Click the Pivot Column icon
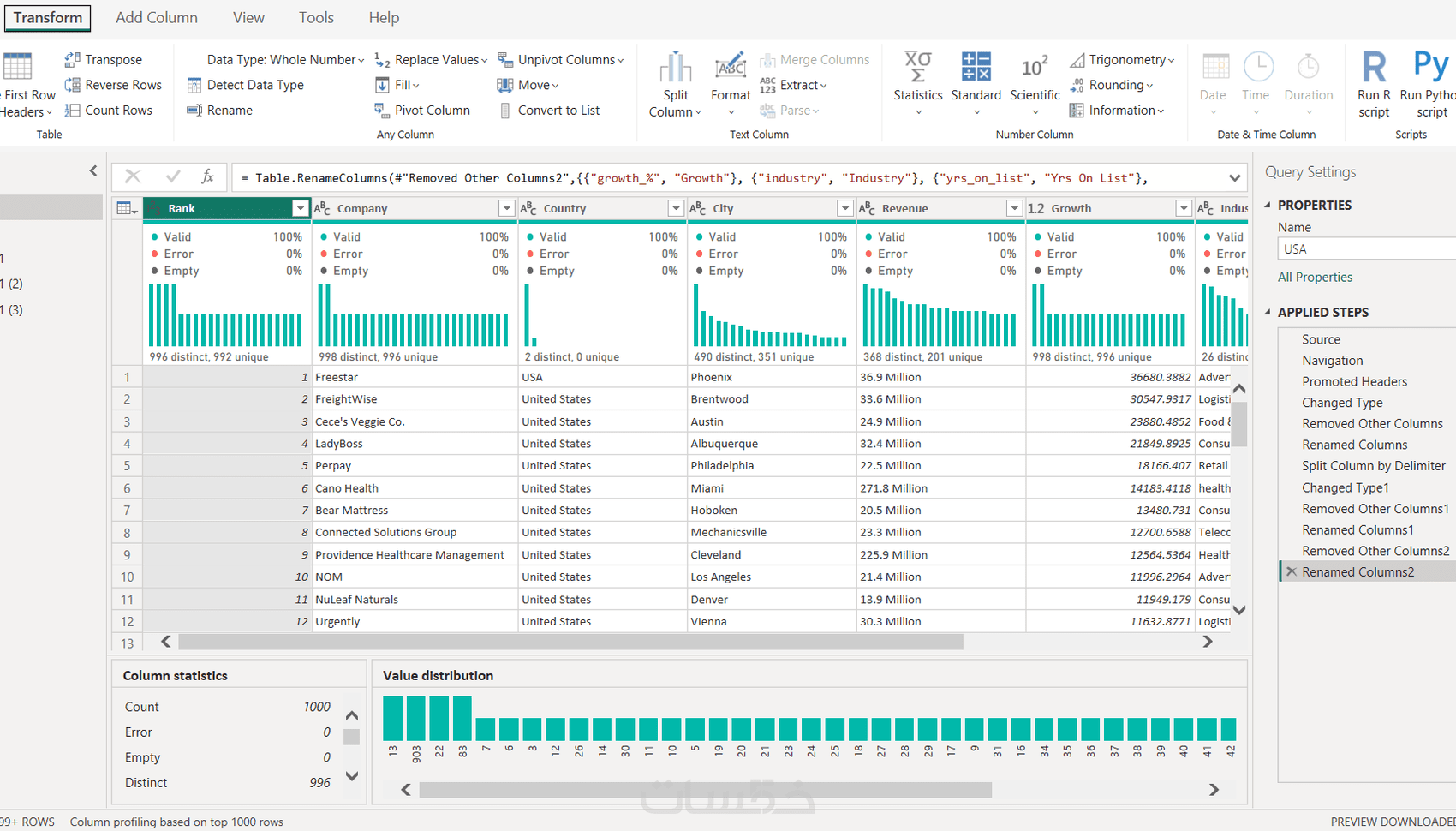The image size is (1456, 831). point(382,110)
